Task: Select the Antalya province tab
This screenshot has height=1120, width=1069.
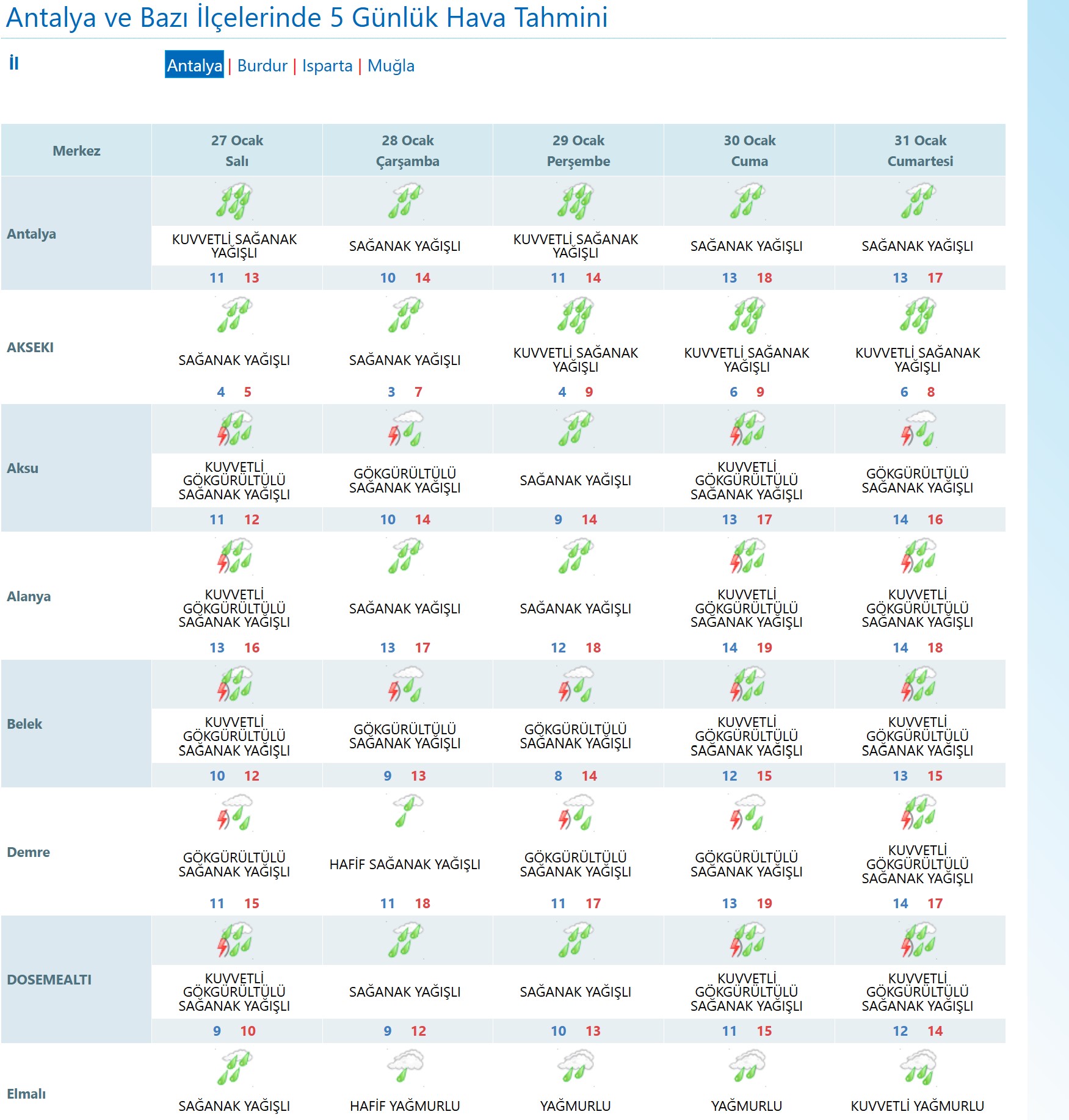Action: (x=194, y=65)
